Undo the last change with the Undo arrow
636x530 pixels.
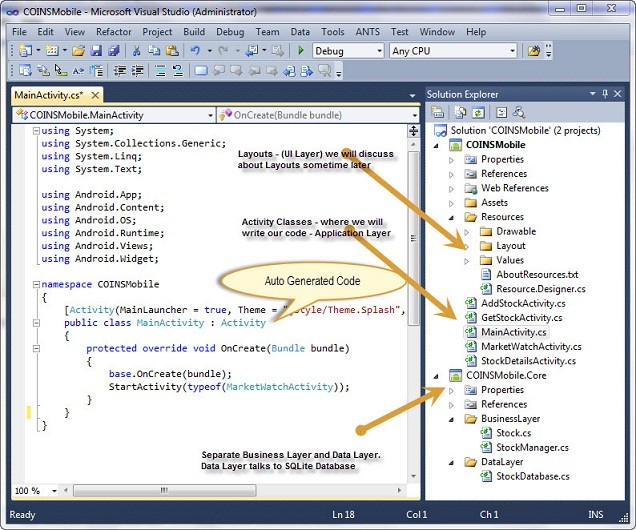pyautogui.click(x=196, y=51)
